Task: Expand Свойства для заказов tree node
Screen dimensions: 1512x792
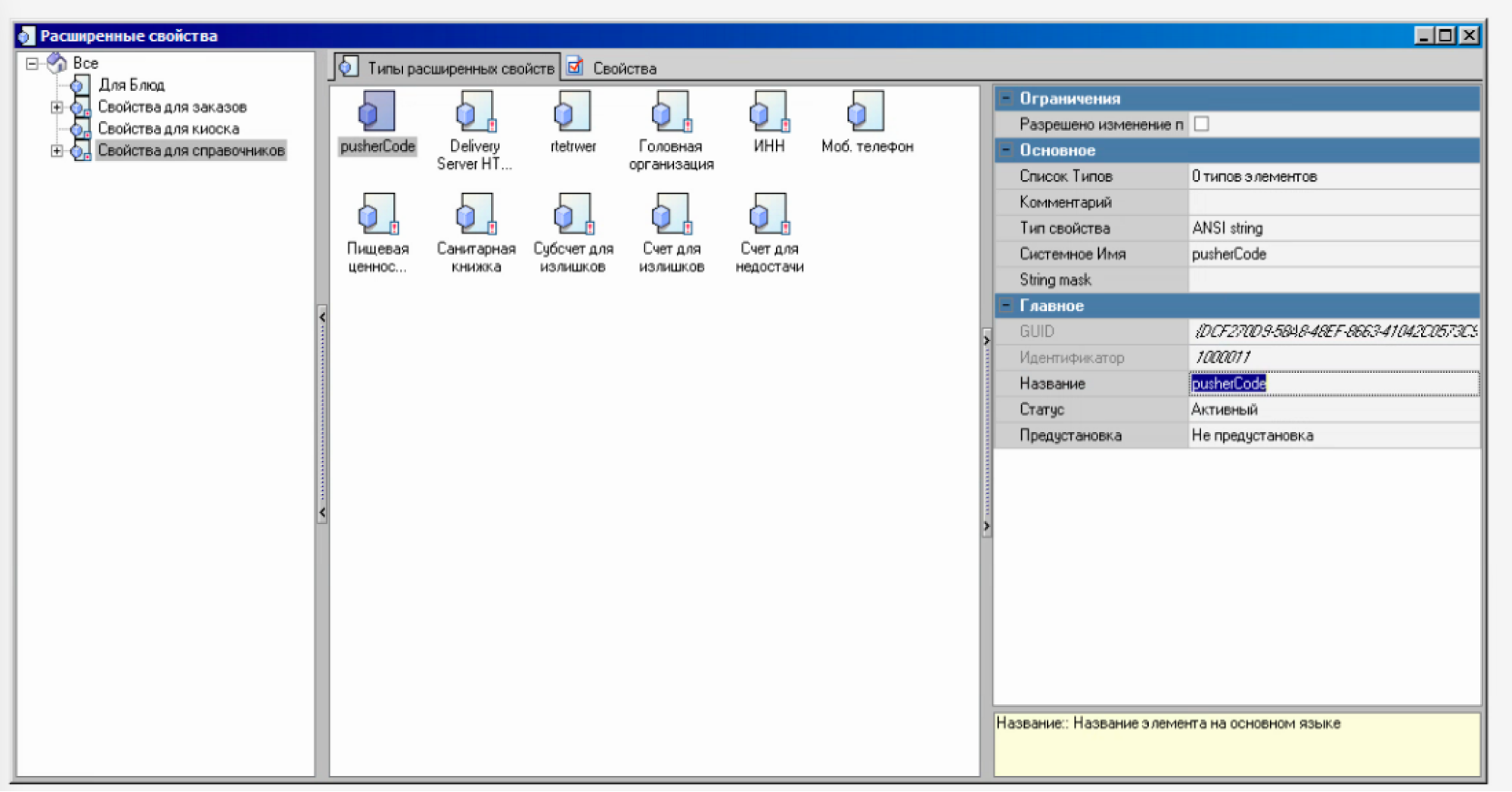Action: 57,107
